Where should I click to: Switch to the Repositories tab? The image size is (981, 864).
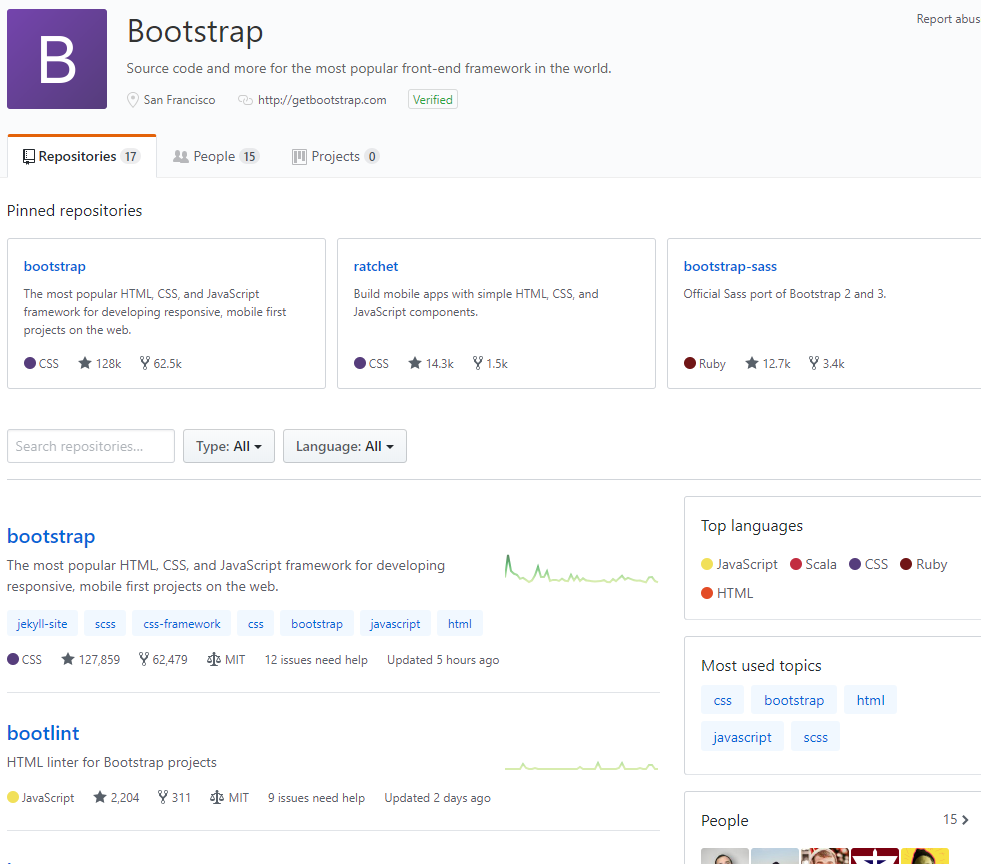pos(81,156)
